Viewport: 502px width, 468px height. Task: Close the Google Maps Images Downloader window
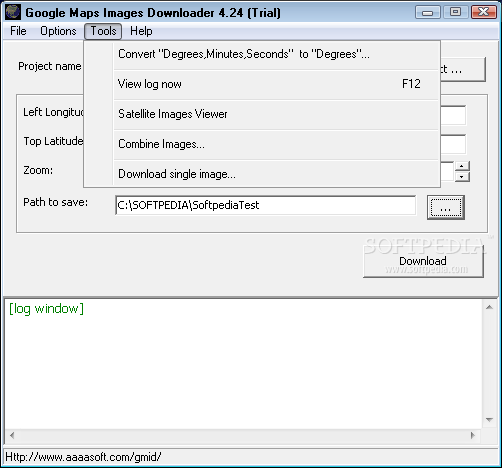pyautogui.click(x=484, y=12)
